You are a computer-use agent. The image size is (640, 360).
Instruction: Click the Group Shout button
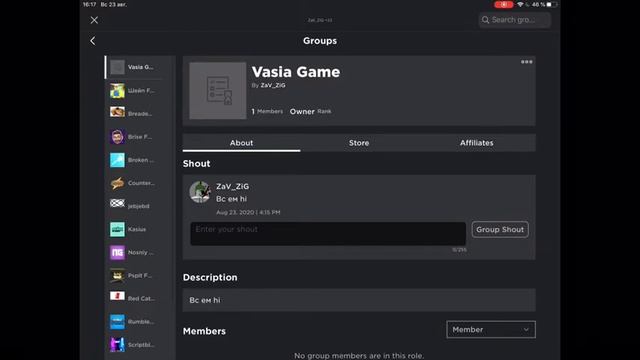(x=500, y=229)
